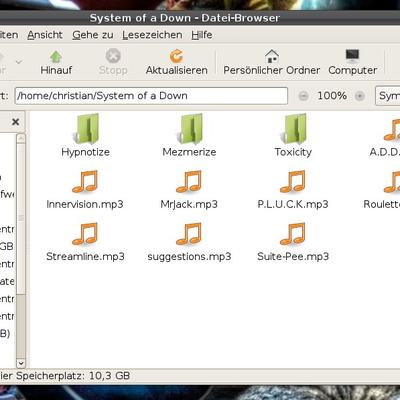Click the Stopp toolbar icon
The height and width of the screenshot is (400, 400).
pos(113,56)
